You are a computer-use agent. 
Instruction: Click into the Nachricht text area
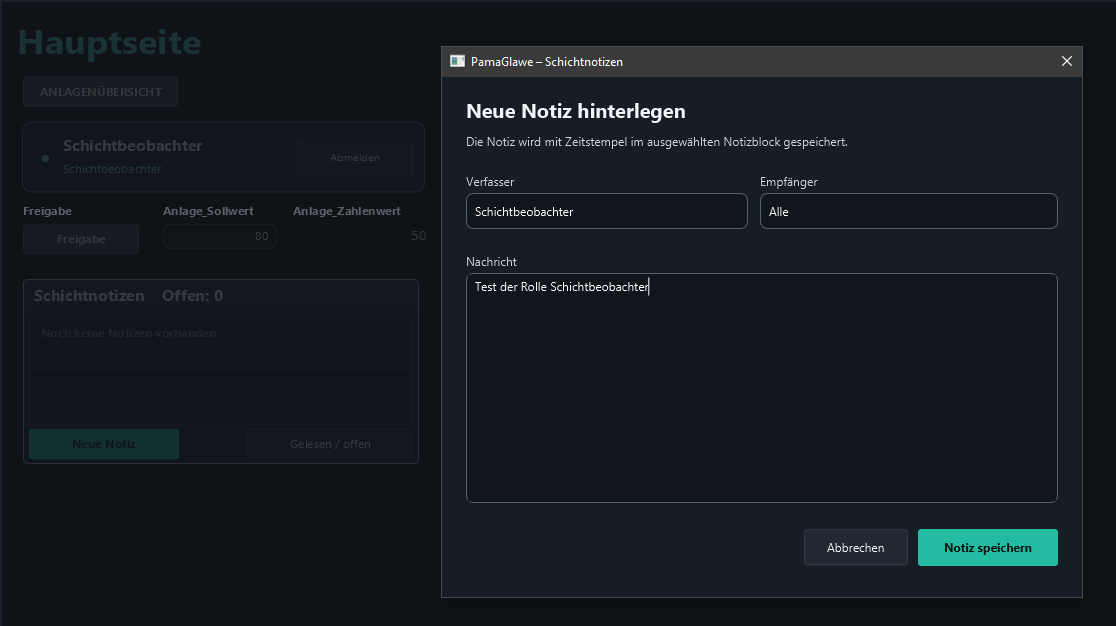(x=762, y=388)
